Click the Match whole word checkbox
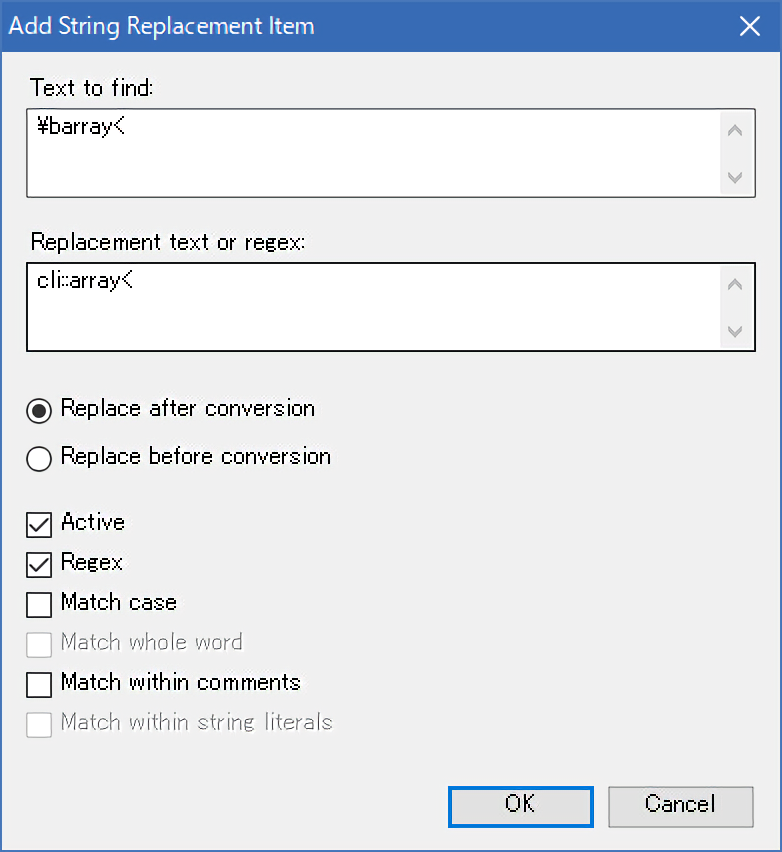This screenshot has width=782, height=852. tap(39, 644)
